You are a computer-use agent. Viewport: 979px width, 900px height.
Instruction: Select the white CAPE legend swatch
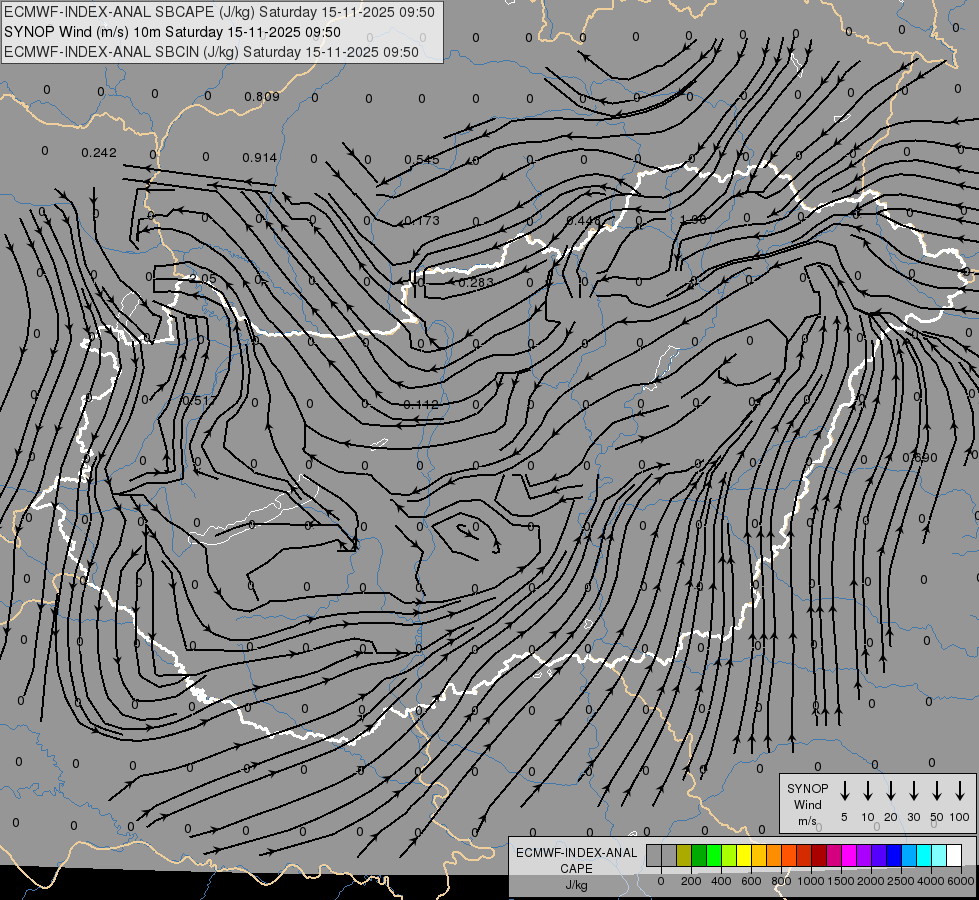coord(954,856)
